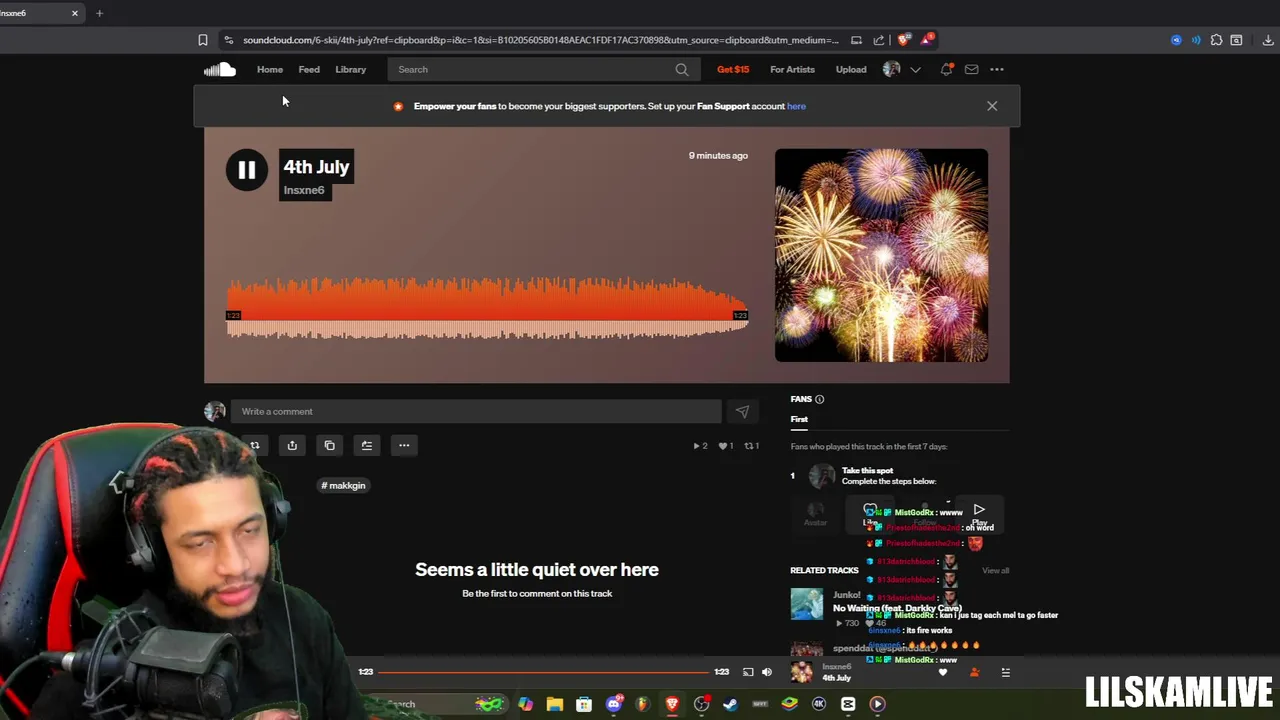
Task: Open the Next up queue list
Action: click(1005, 672)
